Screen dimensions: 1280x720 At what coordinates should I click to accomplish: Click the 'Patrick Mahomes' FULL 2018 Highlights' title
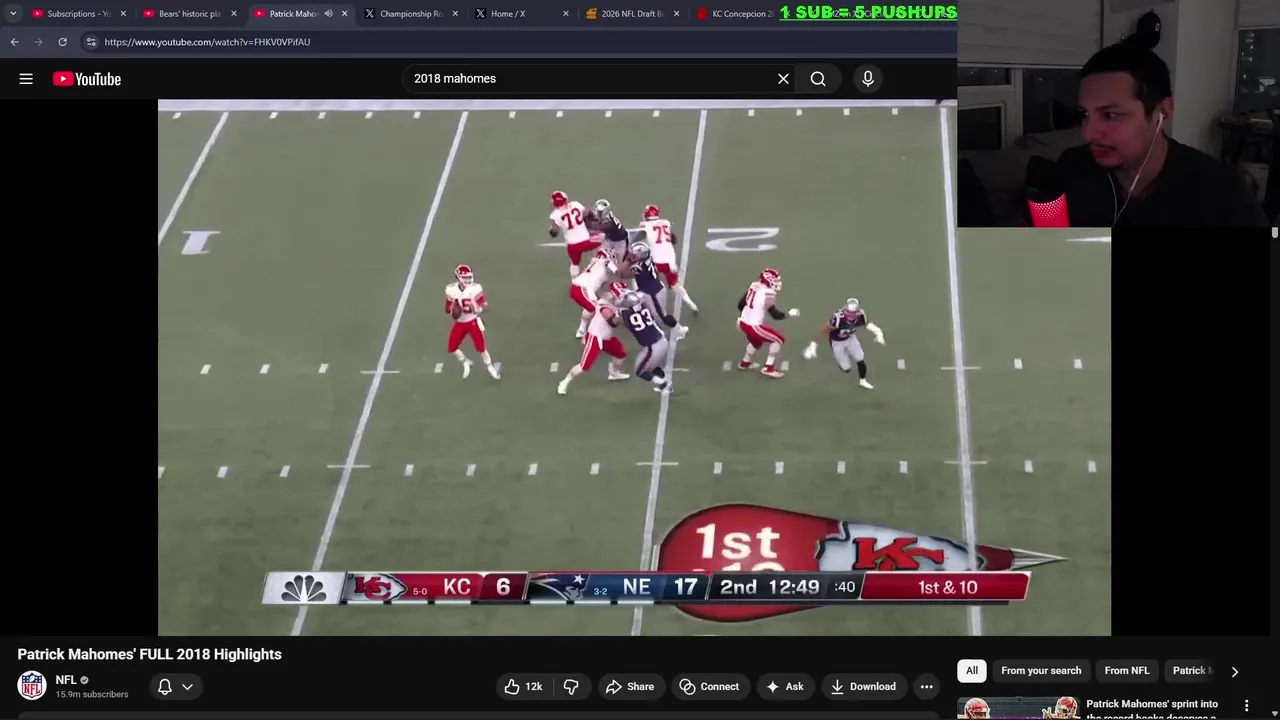coord(149,654)
